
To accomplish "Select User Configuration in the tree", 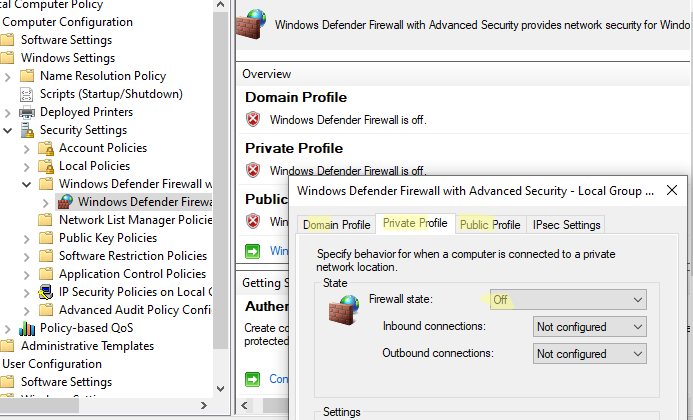I will point(52,364).
